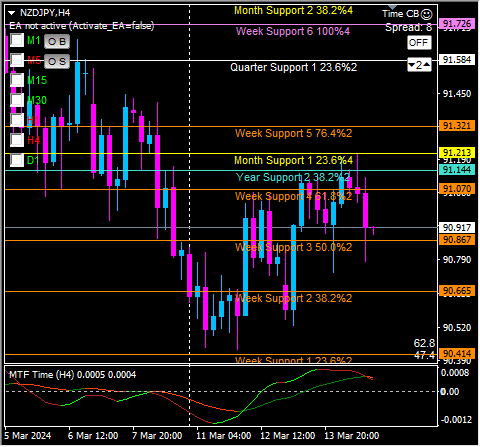This screenshot has height=447, width=480.
Task: Toggle the OFF button
Action: click(x=419, y=43)
